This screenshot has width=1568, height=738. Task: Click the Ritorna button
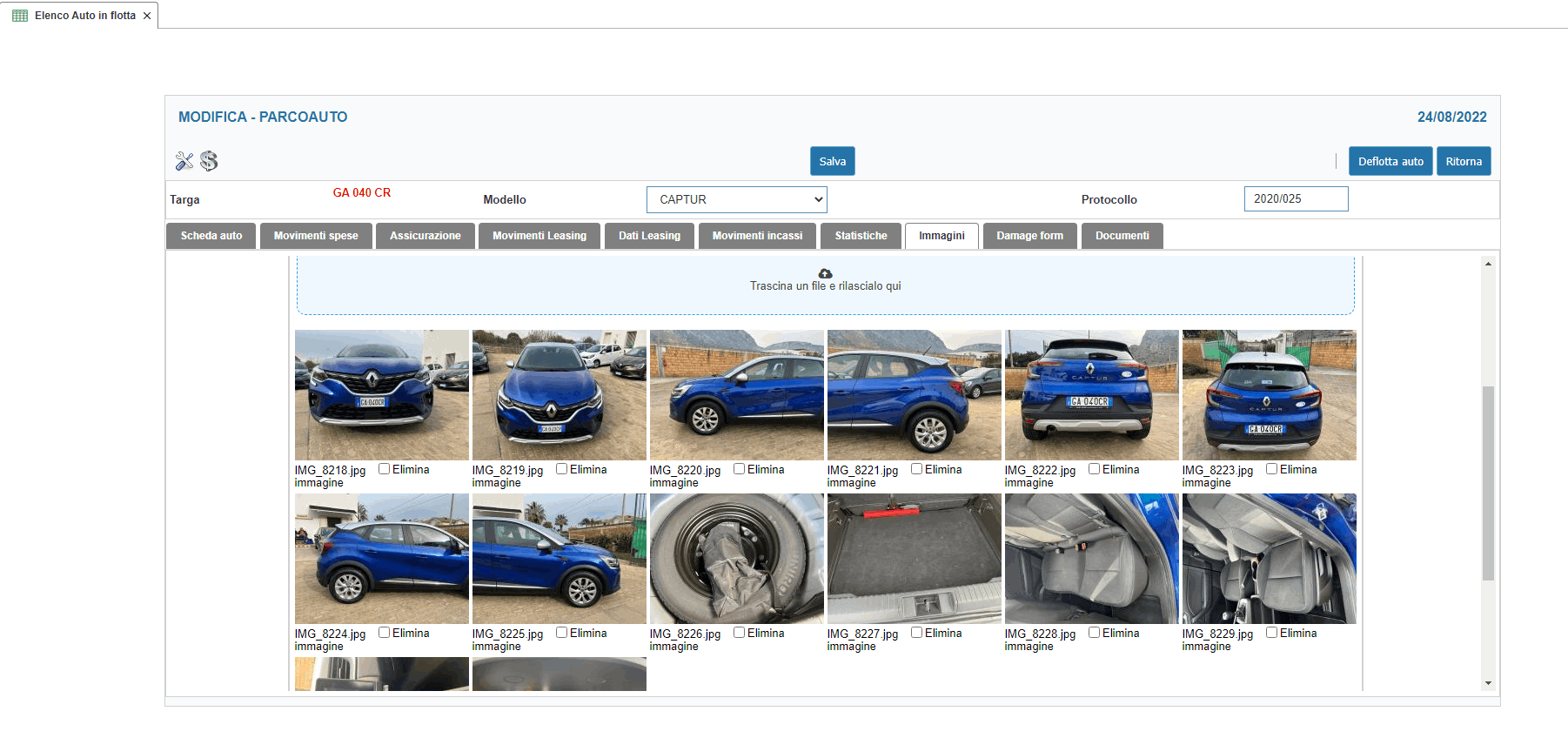pyautogui.click(x=1464, y=161)
